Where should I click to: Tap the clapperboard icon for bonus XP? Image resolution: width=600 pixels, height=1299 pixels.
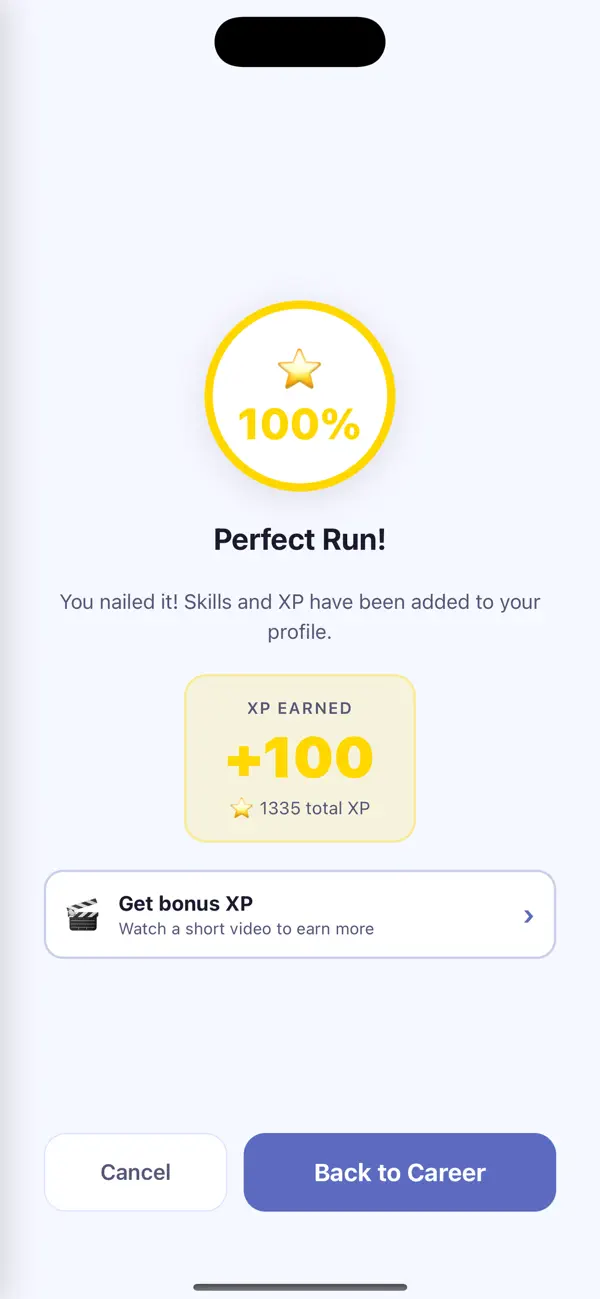coord(83,914)
